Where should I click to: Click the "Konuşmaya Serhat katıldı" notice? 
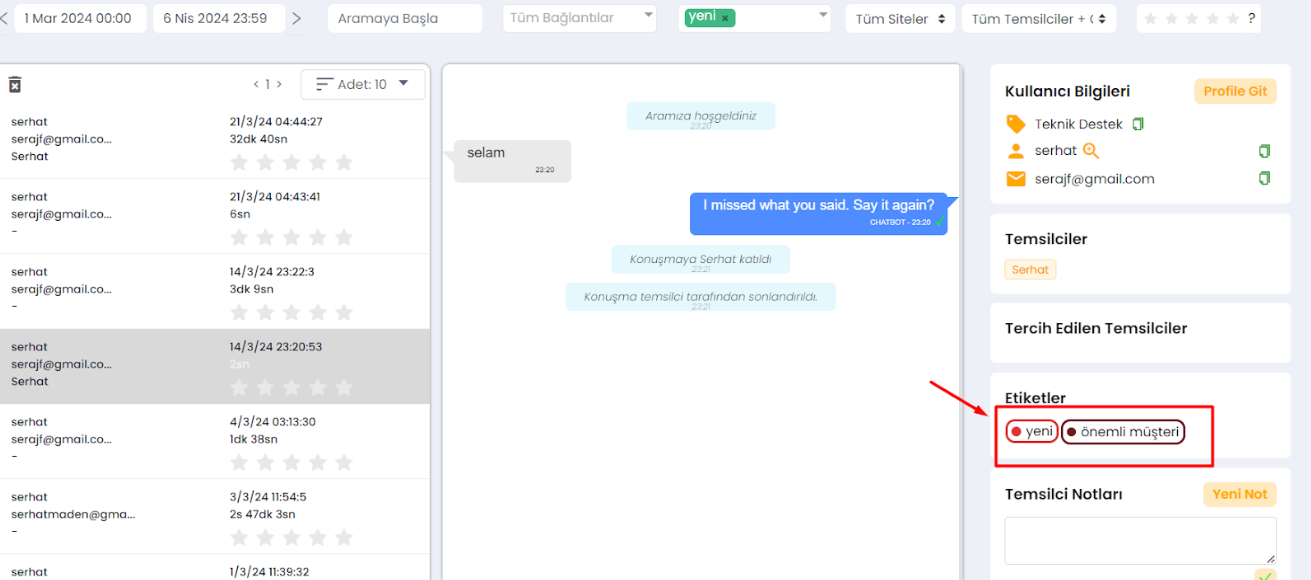click(701, 260)
